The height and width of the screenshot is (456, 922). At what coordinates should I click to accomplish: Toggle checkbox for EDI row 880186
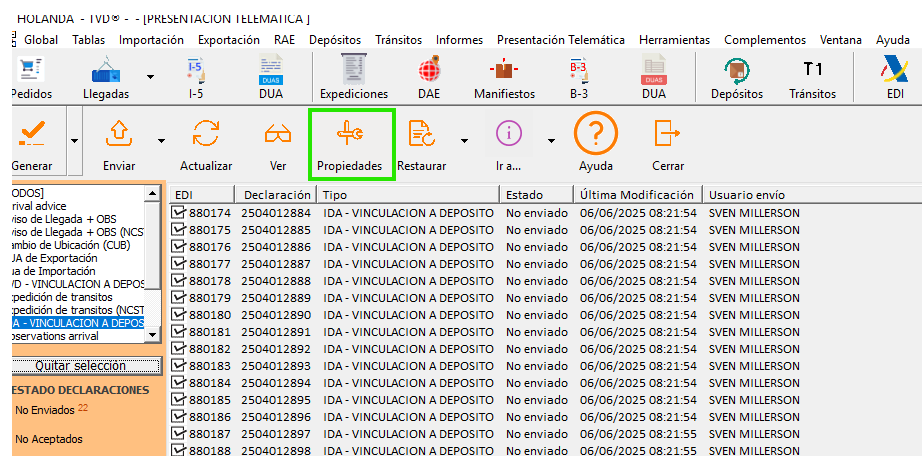180,417
